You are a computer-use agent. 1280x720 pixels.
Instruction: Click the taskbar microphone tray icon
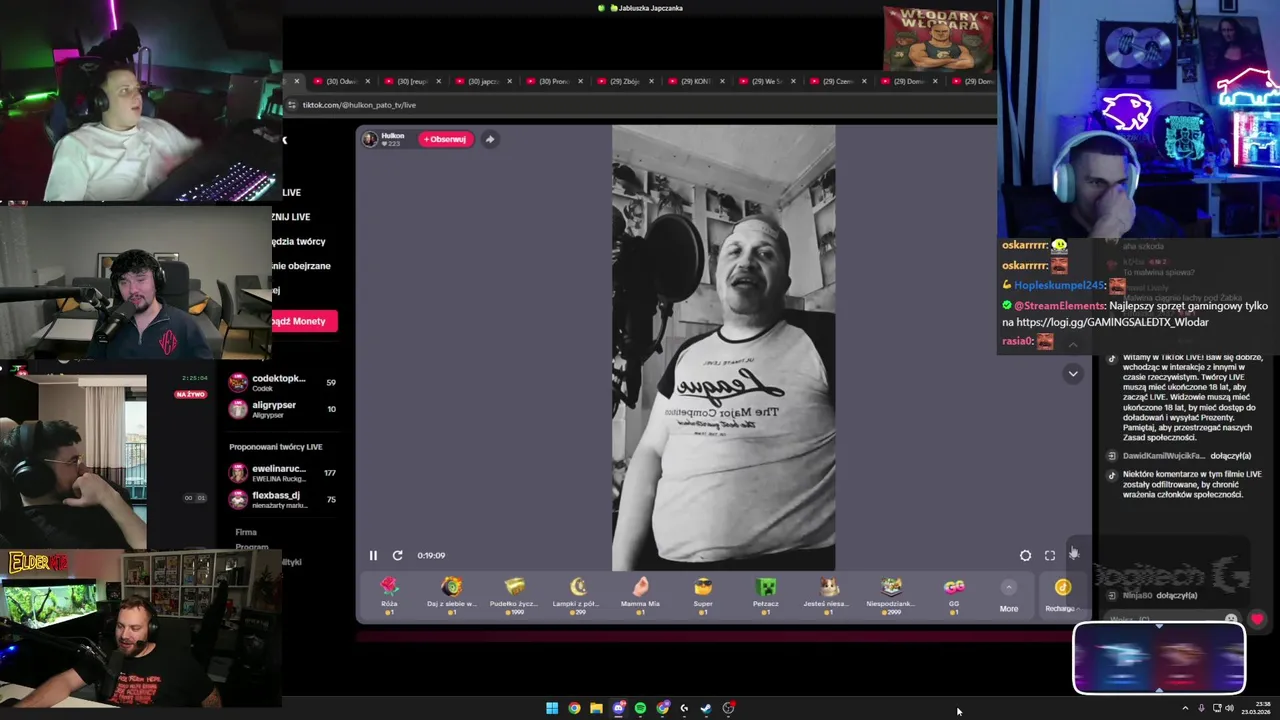click(1201, 708)
